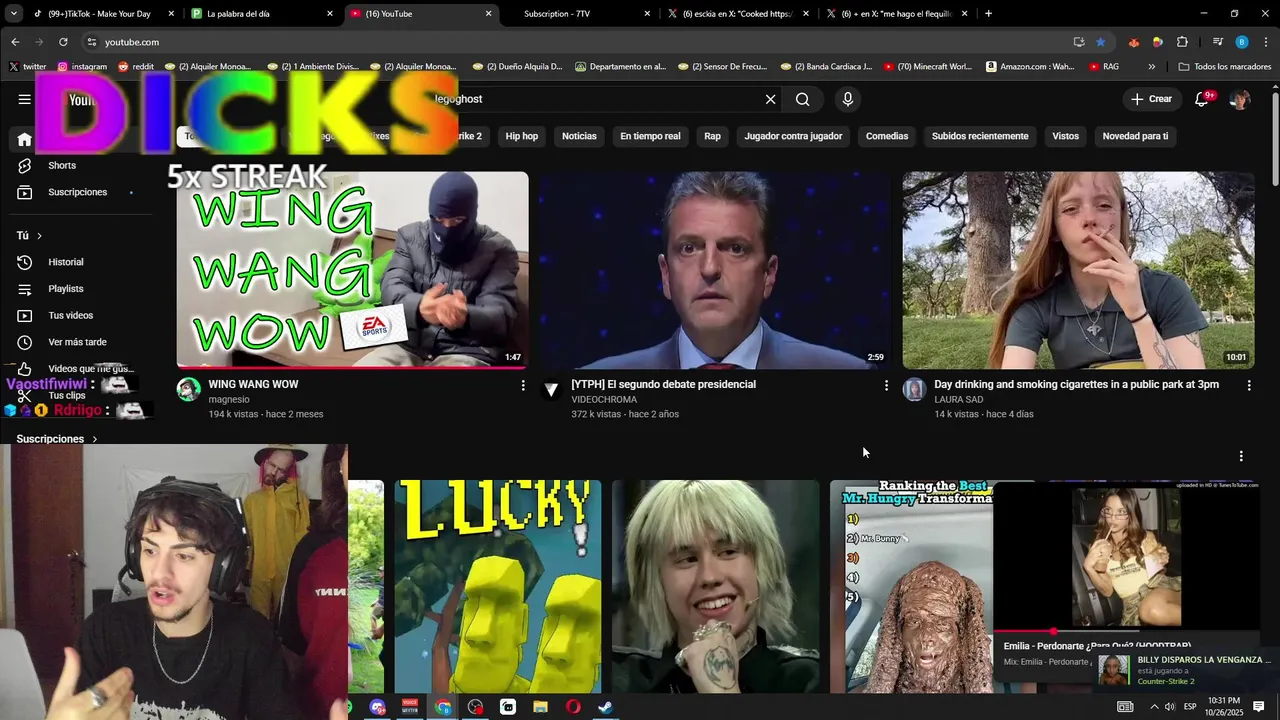
Task: Open Chrome's extensions puzzle icon
Action: click(1182, 42)
